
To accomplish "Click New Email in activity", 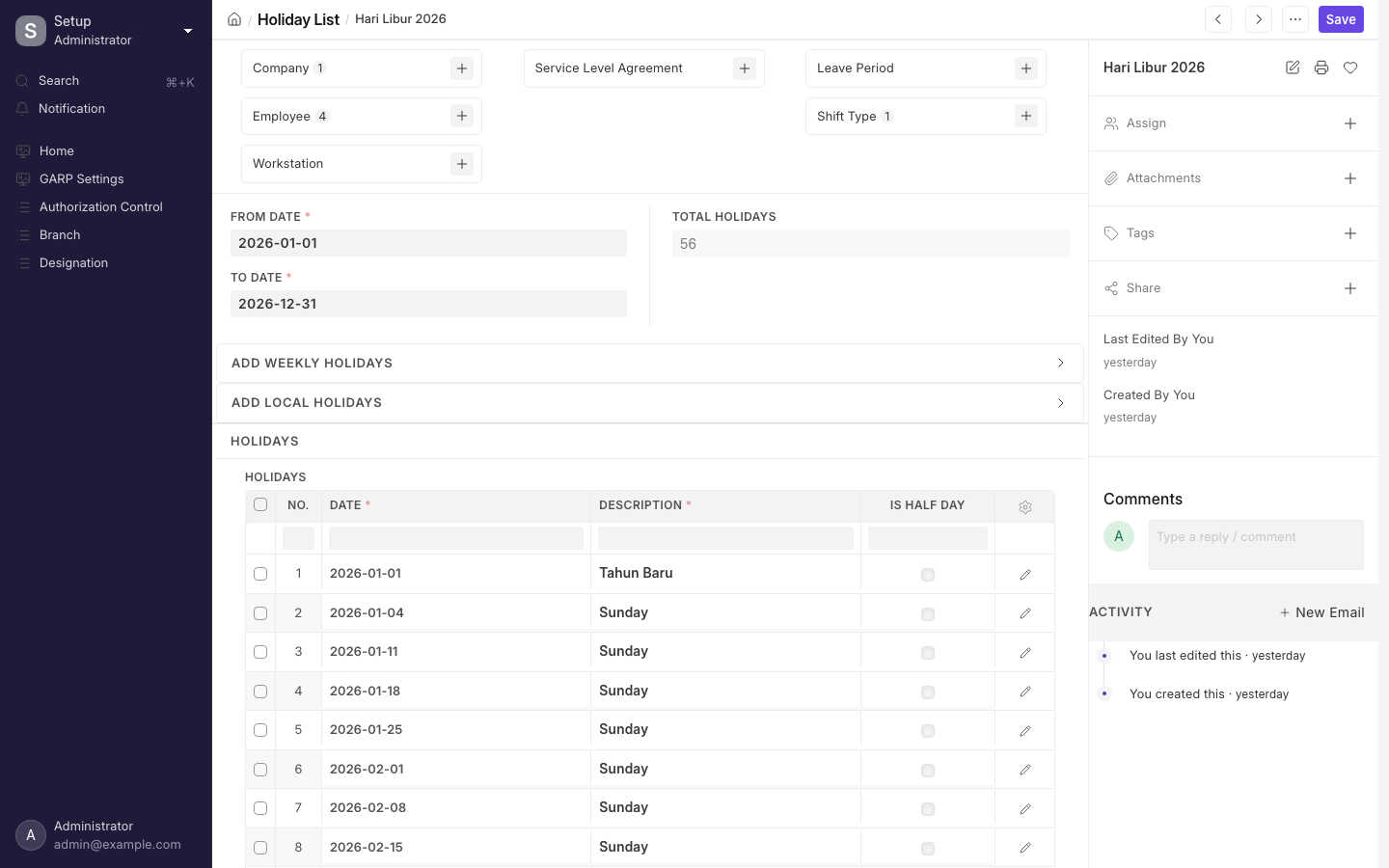I will click(1321, 612).
